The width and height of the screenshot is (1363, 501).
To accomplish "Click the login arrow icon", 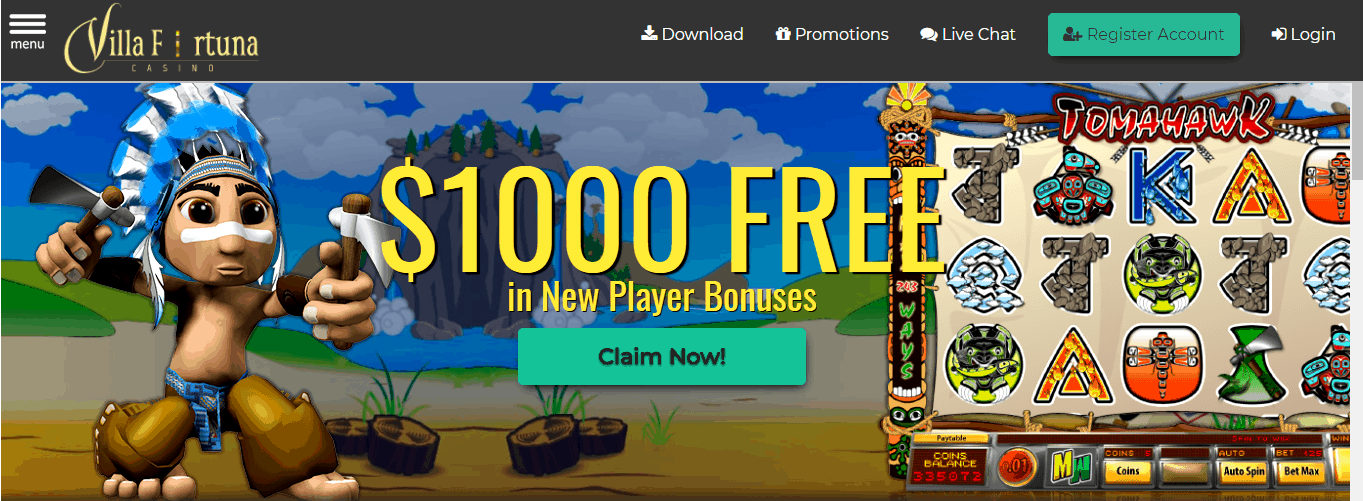I will 1278,34.
